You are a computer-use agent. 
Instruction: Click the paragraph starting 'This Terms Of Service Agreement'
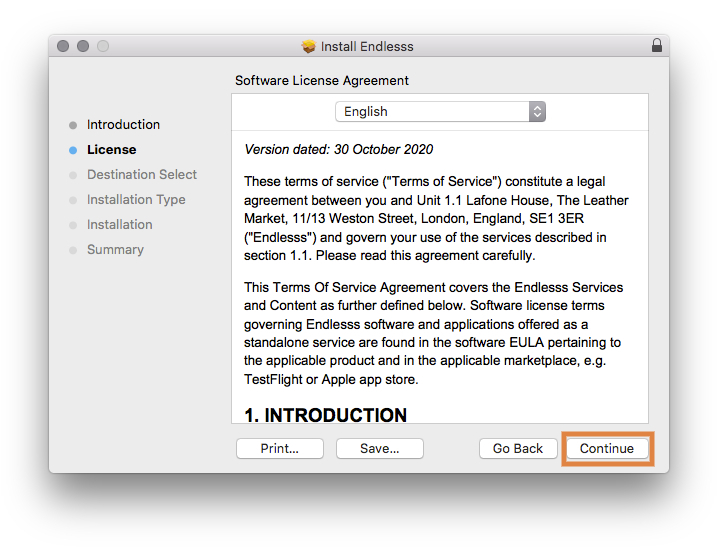(x=433, y=333)
